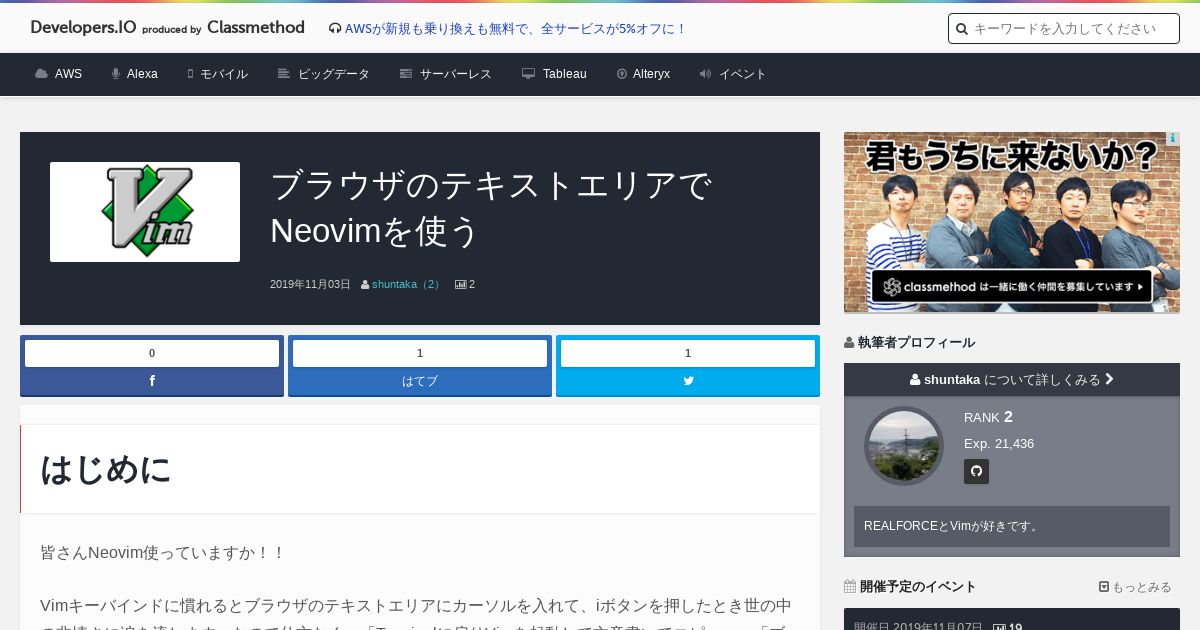Click the text 皆さんNeovim使っていますか！！
The height and width of the screenshot is (630, 1200).
163,552
